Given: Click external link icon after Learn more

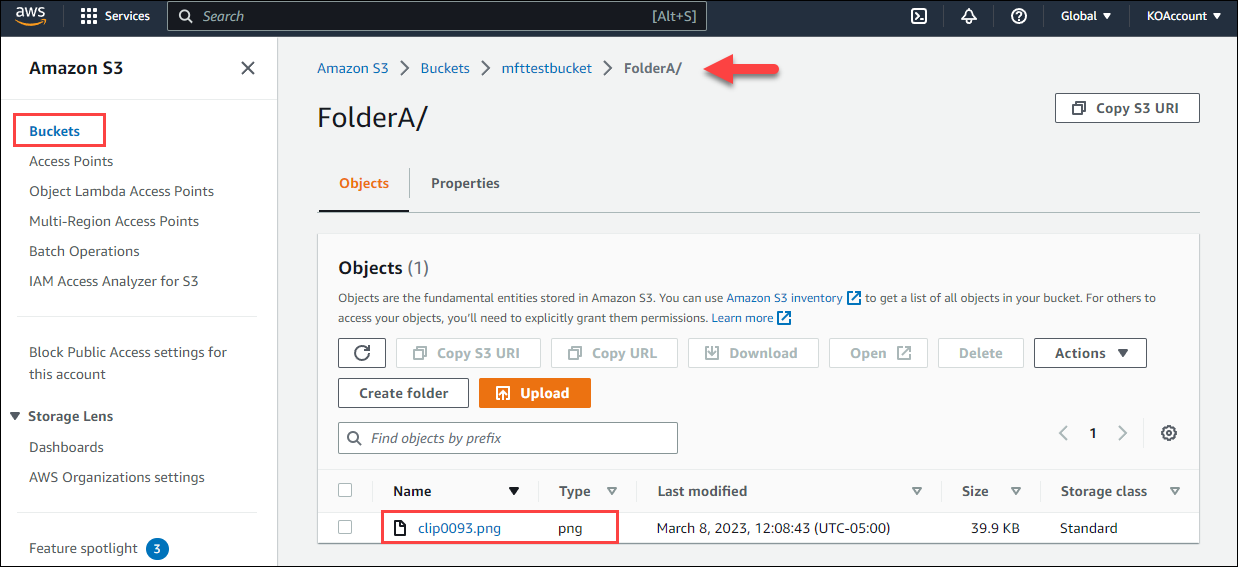Looking at the screenshot, I should (x=784, y=318).
